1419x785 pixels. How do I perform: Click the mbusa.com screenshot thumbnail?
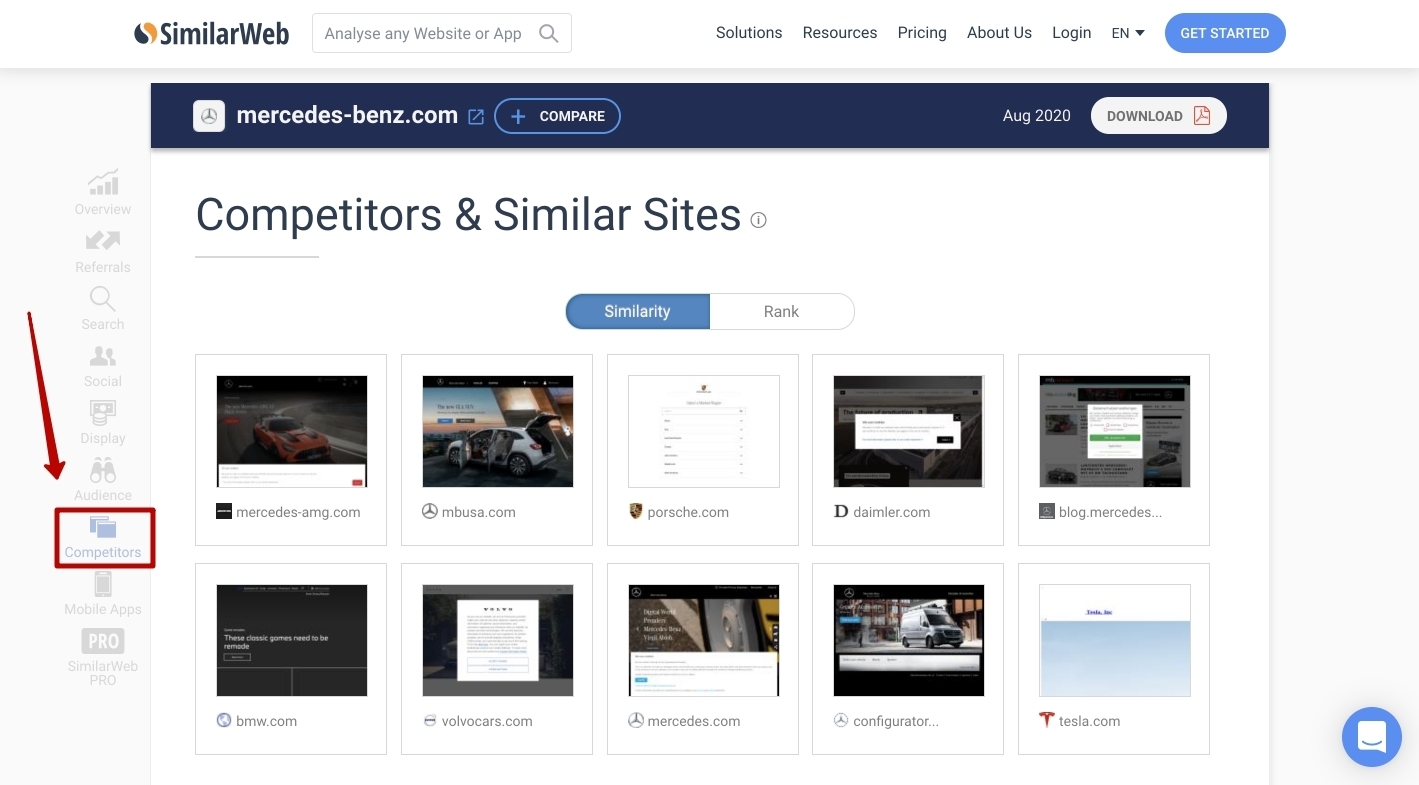[498, 431]
